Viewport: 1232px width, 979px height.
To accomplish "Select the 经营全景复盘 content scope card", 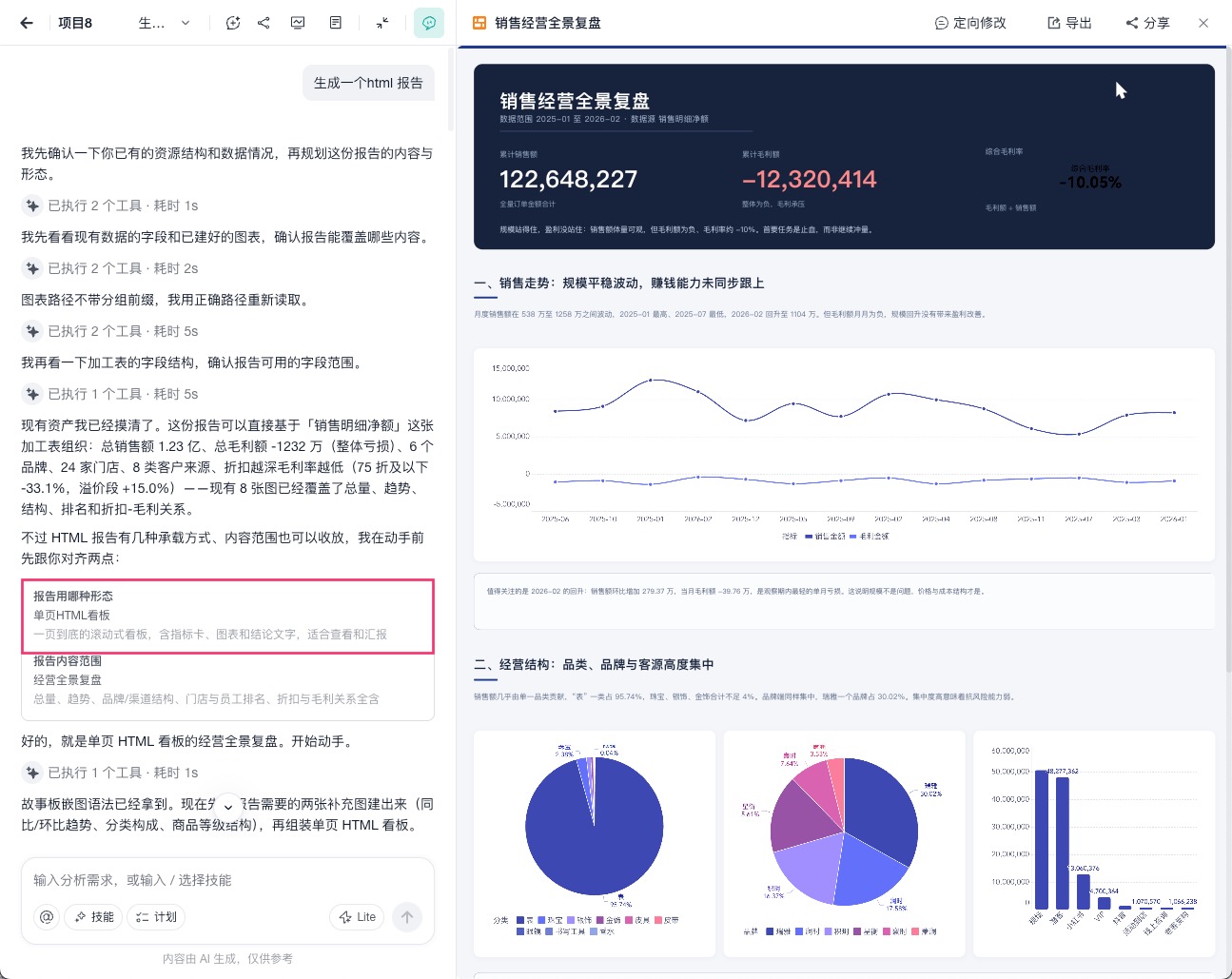I will point(228,681).
